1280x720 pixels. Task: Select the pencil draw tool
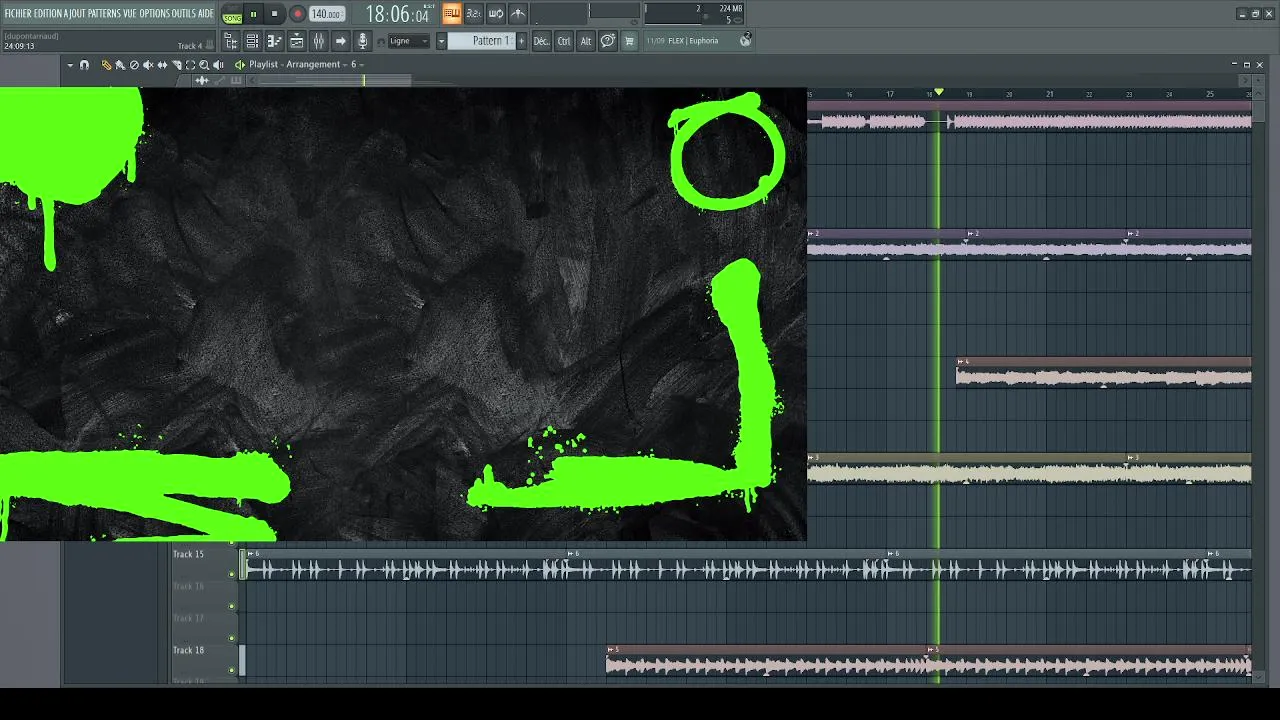coord(106,65)
